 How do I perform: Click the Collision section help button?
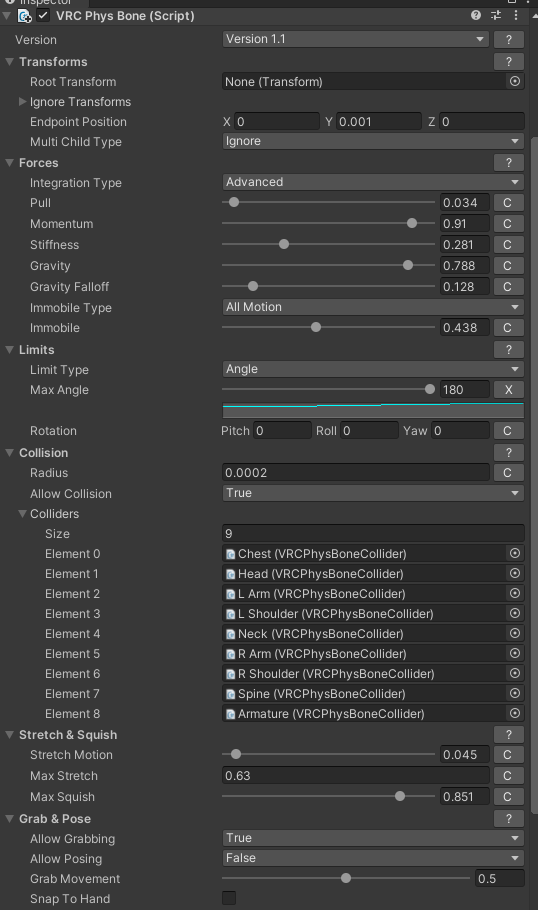(x=509, y=453)
